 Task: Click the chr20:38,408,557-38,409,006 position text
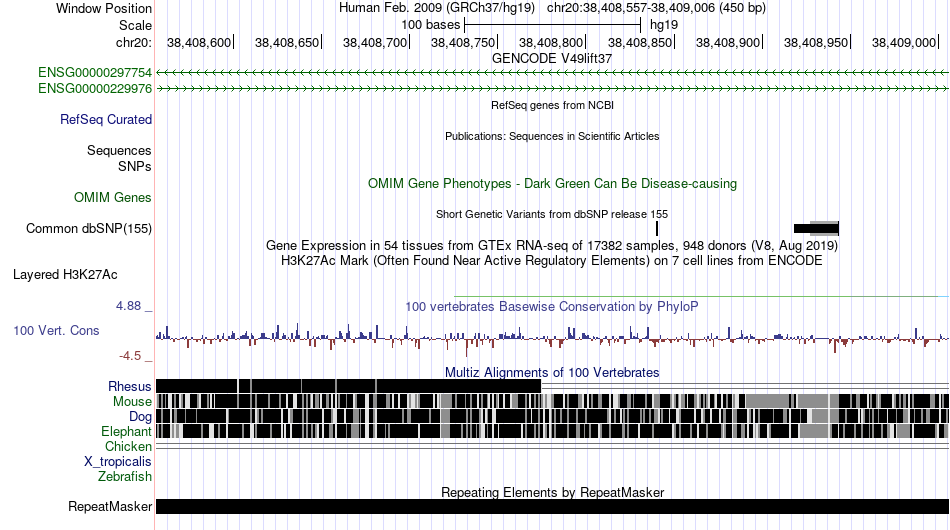[x=656, y=8]
